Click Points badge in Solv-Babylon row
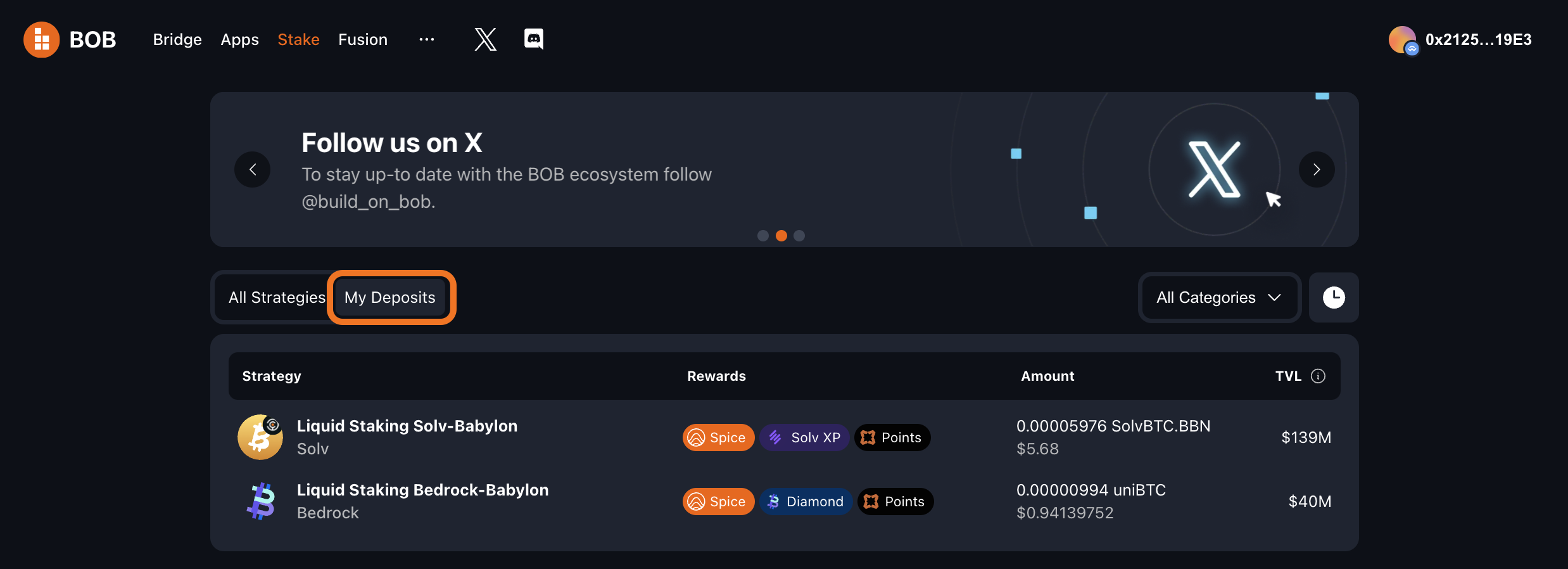The image size is (1568, 569). [x=892, y=437]
